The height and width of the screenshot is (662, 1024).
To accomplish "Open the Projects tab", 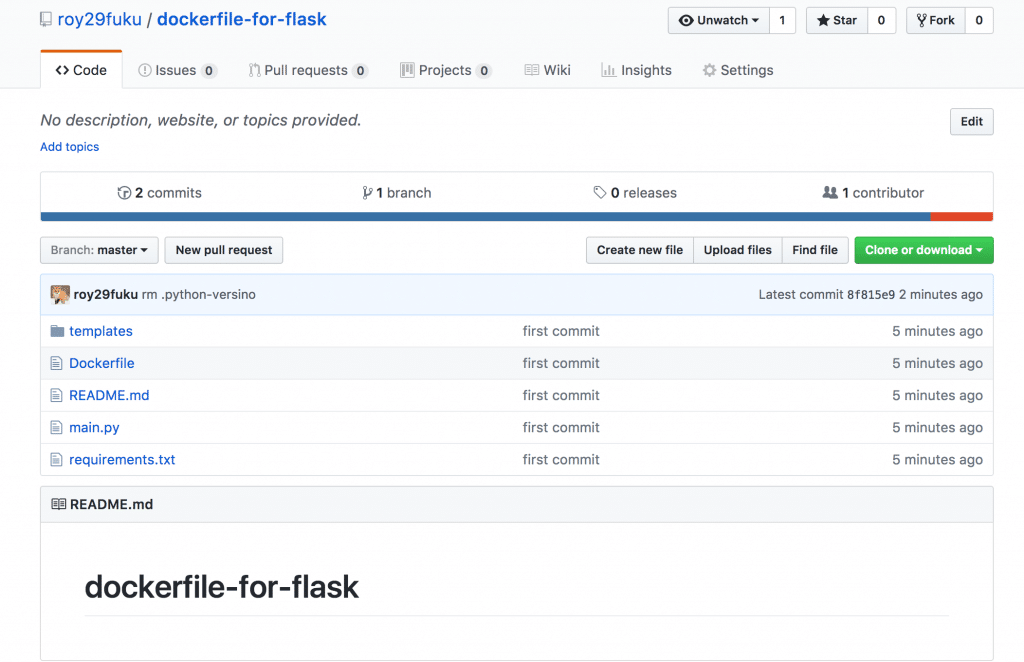I will [x=445, y=70].
